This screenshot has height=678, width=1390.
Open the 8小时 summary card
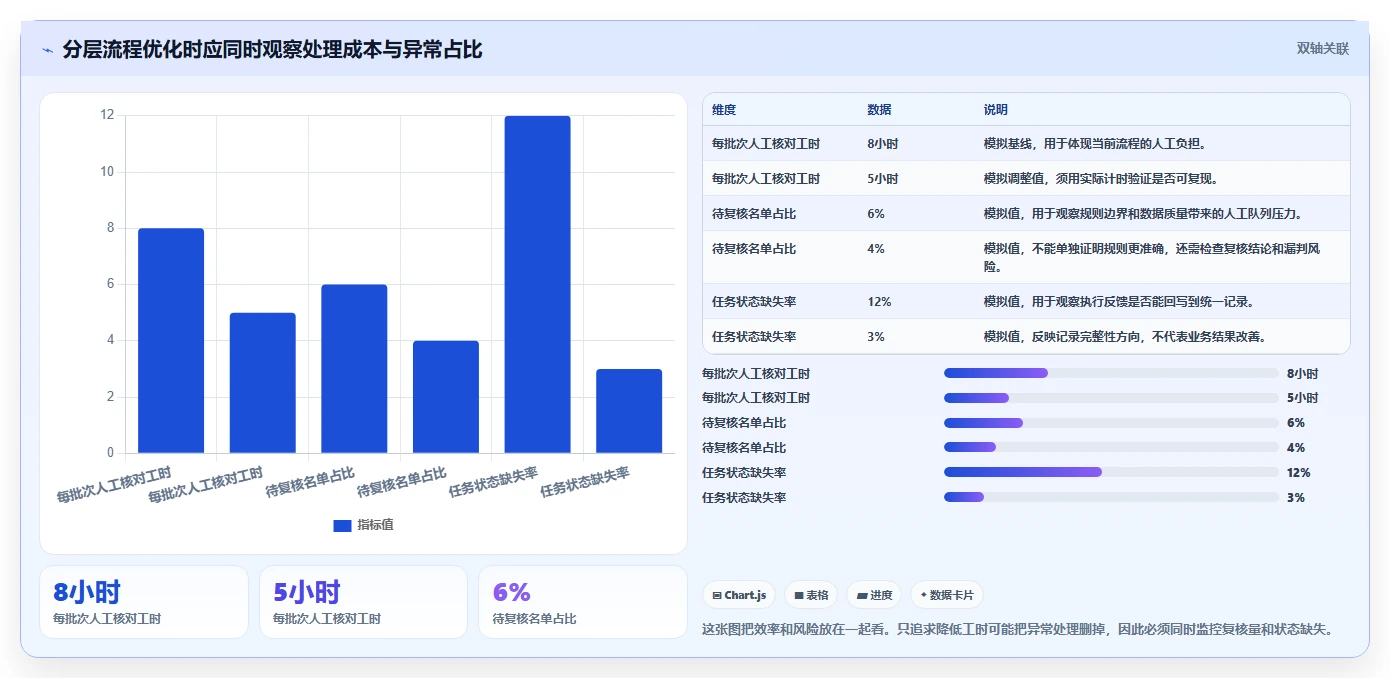(144, 602)
